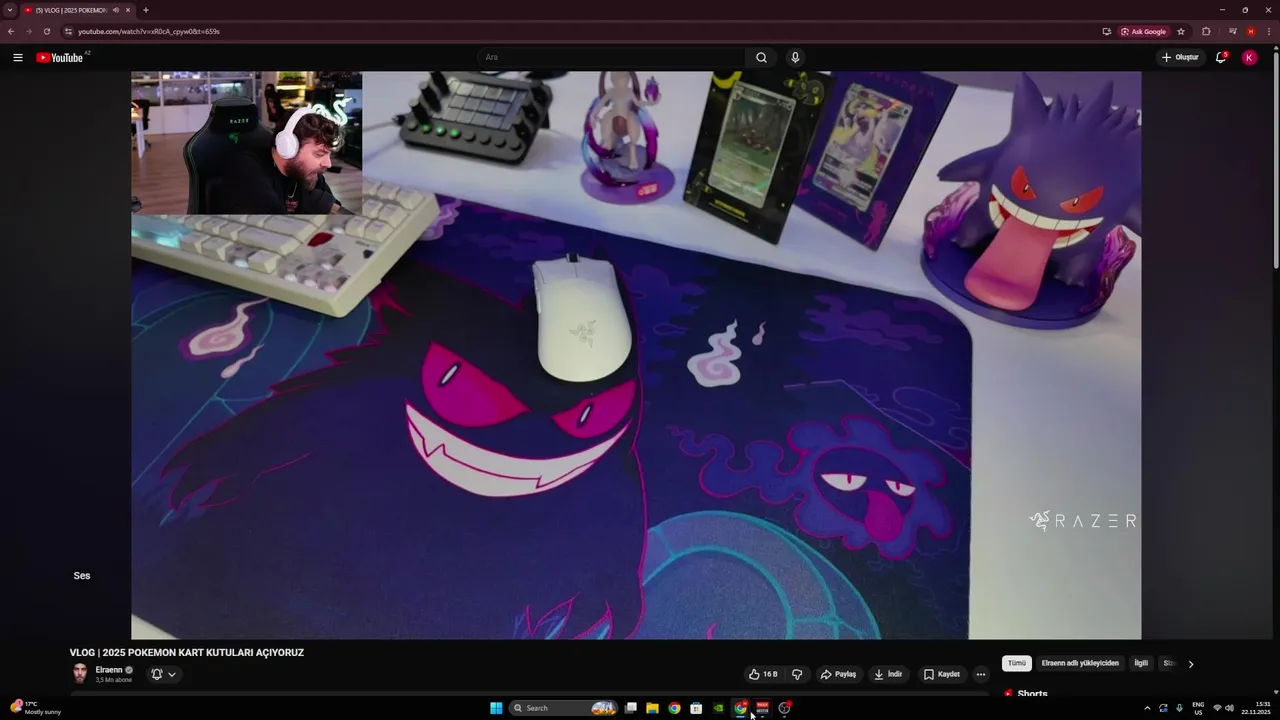The height and width of the screenshot is (720, 1280).
Task: Click video title VLOG 2025 POKEMON KART
Action: tap(187, 652)
